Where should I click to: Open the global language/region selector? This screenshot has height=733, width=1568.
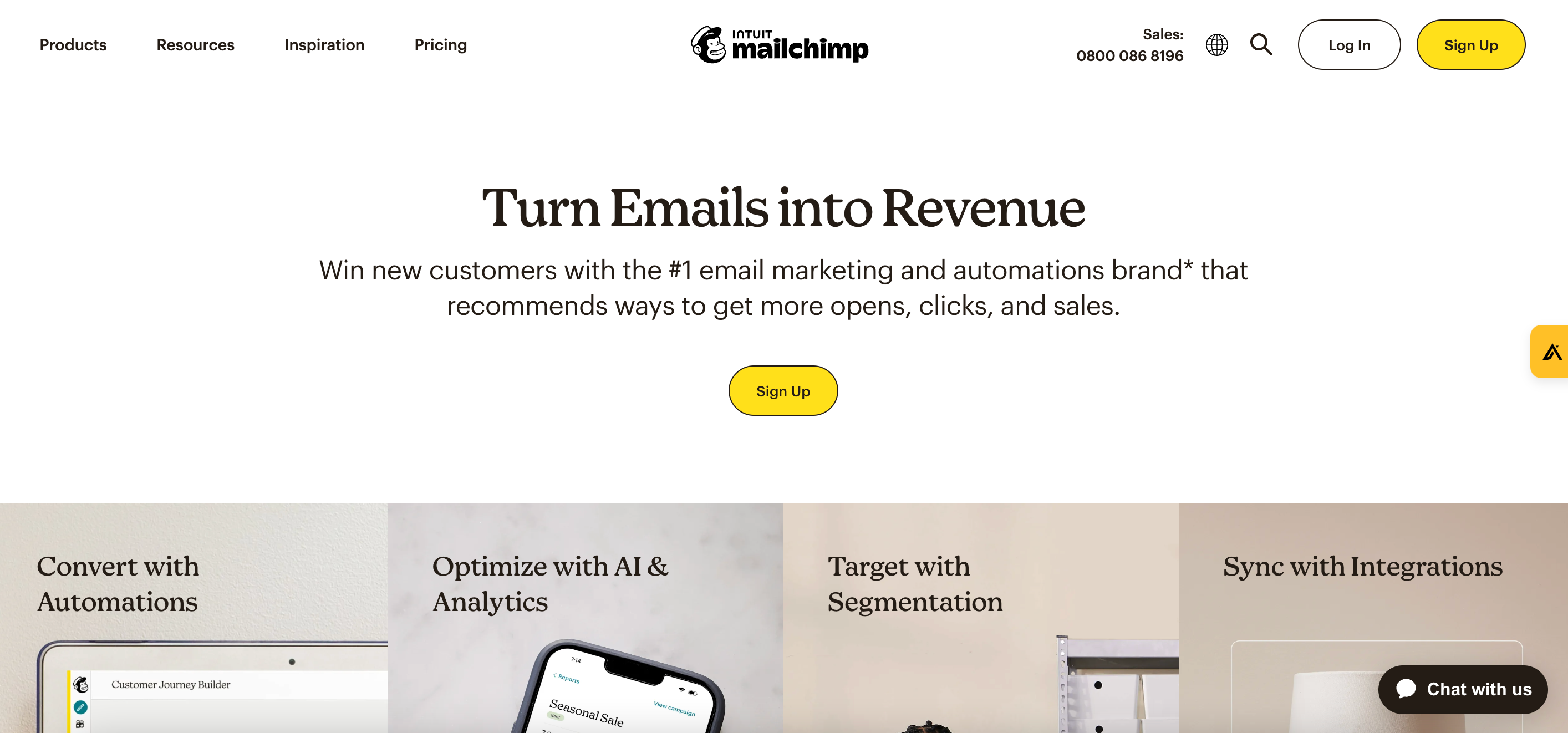tap(1217, 44)
